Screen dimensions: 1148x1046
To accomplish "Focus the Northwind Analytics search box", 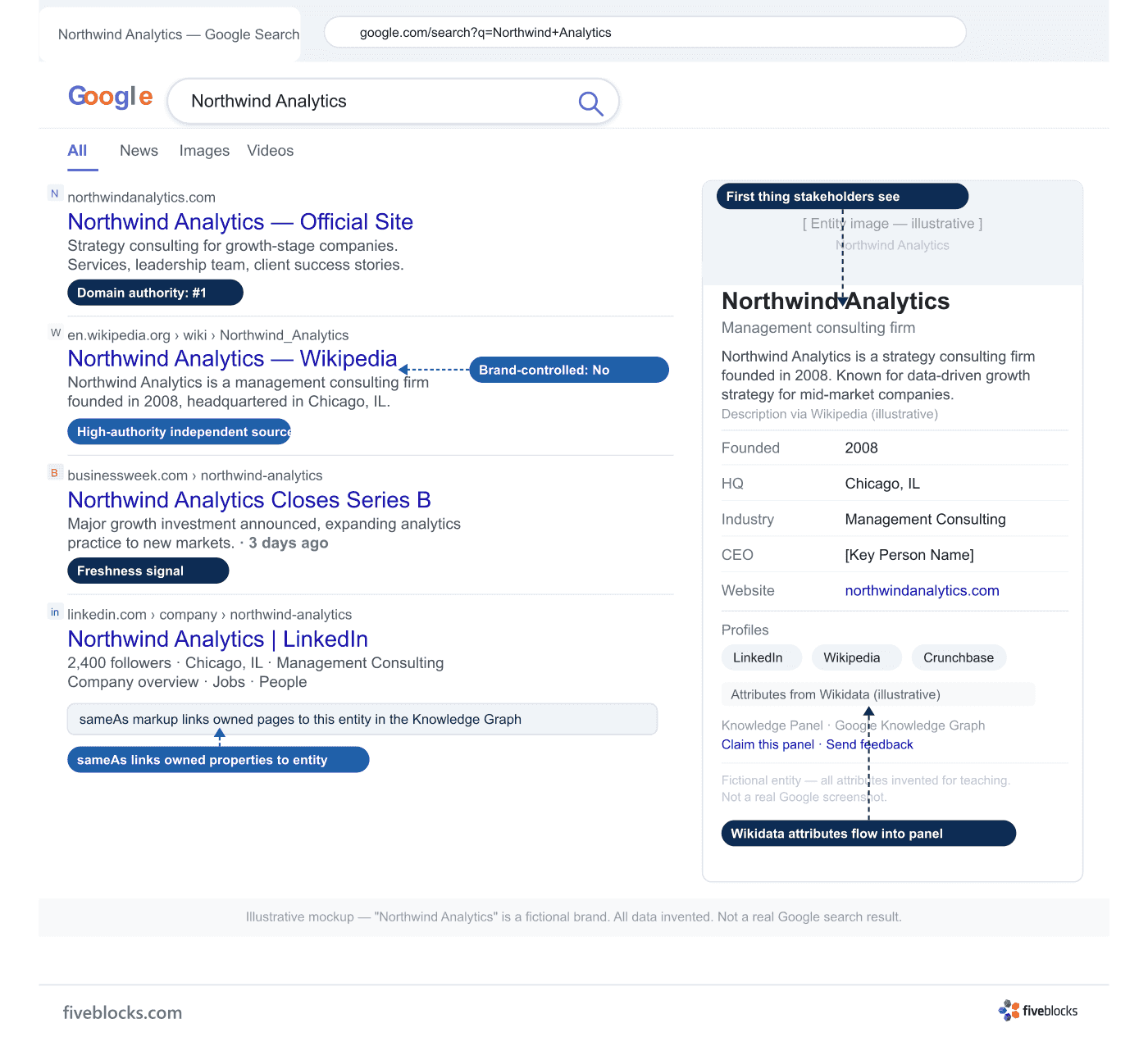I will pyautogui.click(x=393, y=102).
